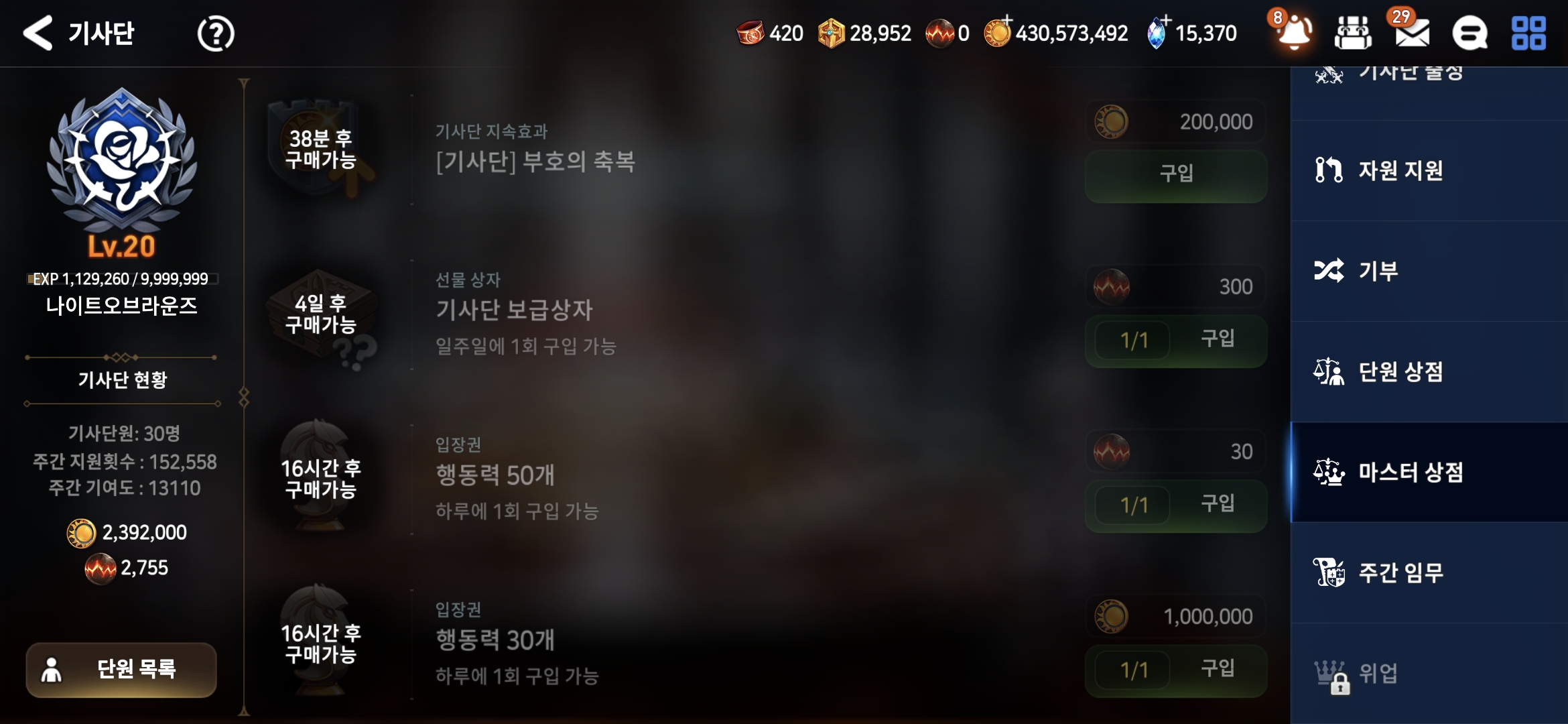The image size is (1568, 724).
Task: Open the main grid menu icon
Action: [1529, 33]
